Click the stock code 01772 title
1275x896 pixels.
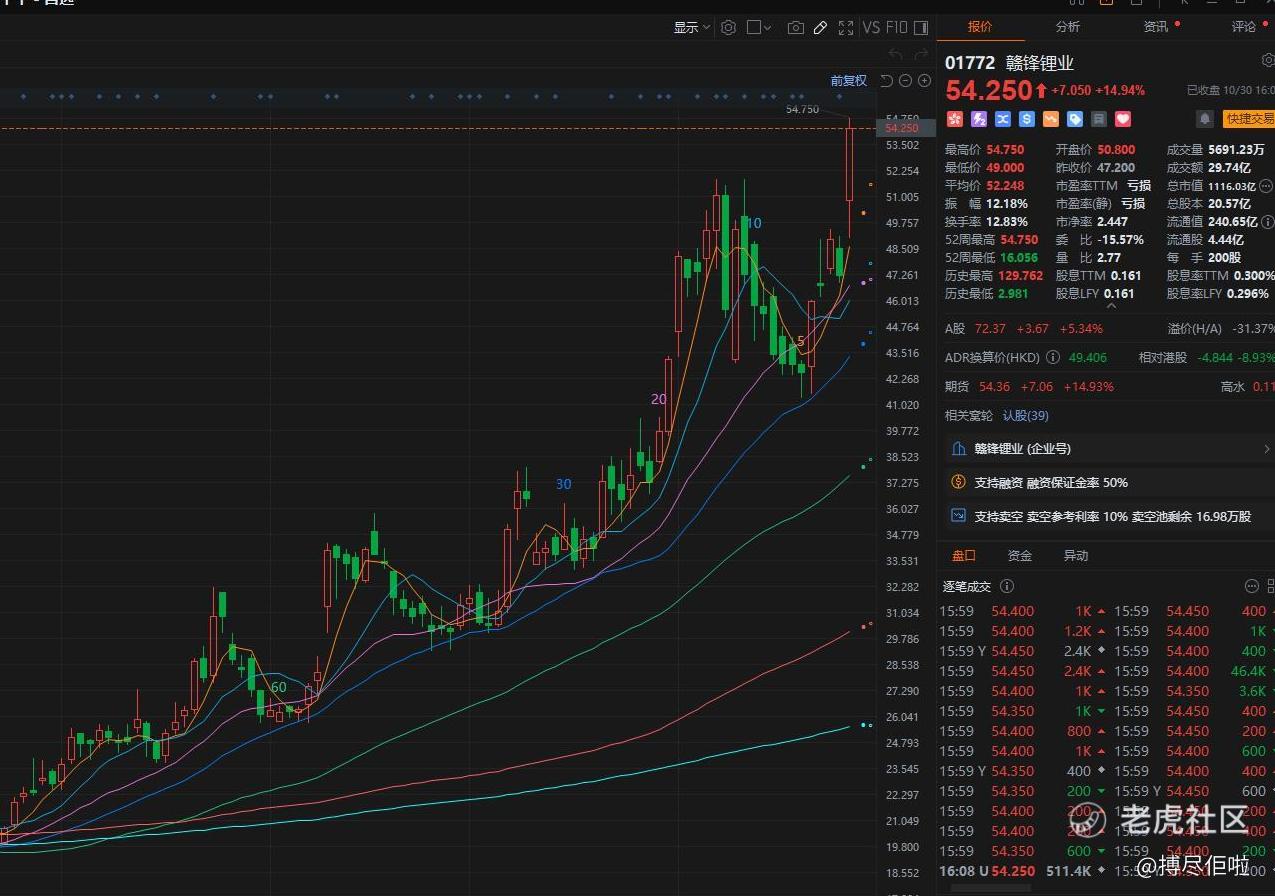pyautogui.click(x=970, y=63)
